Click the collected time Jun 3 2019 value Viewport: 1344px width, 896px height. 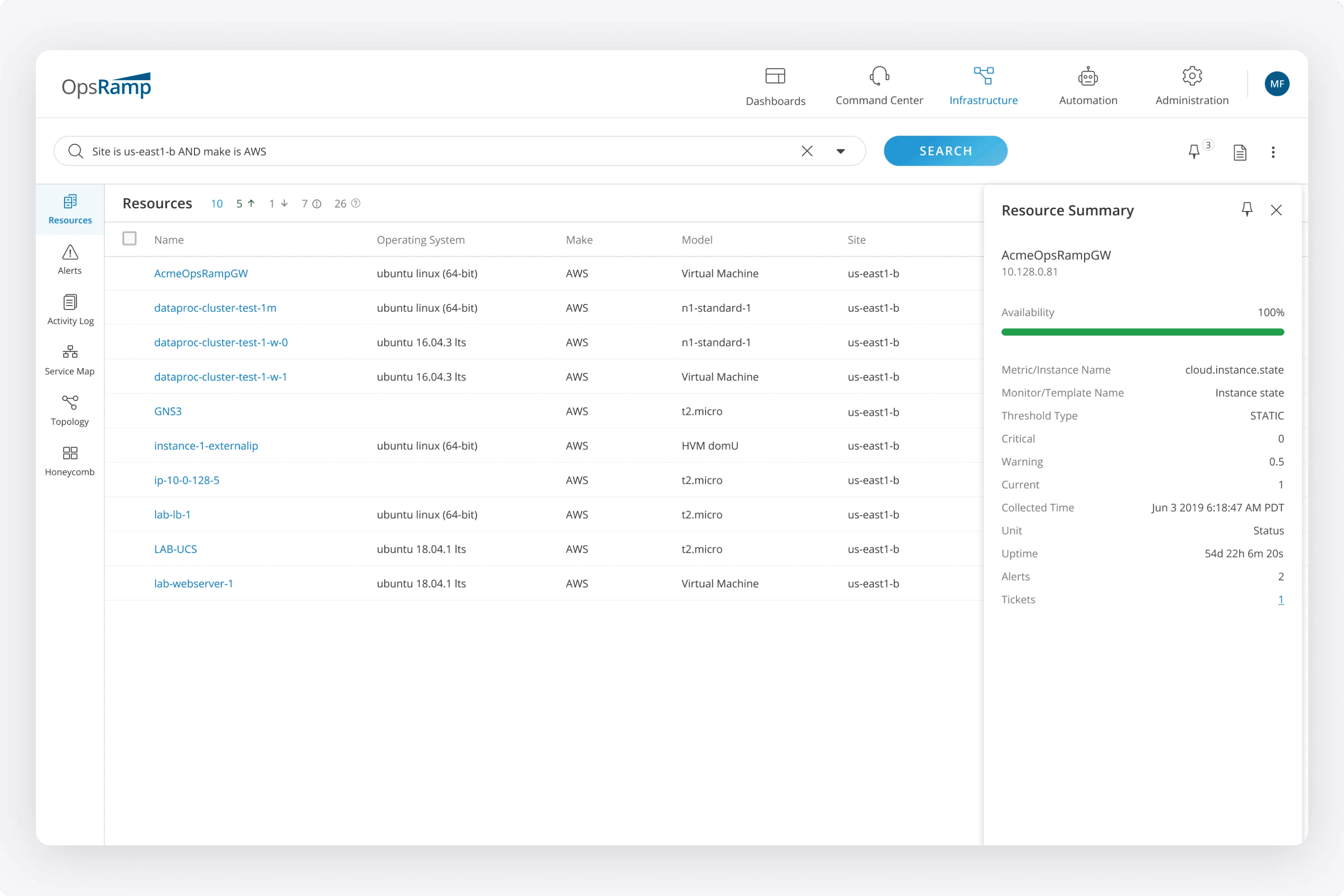pos(1217,508)
